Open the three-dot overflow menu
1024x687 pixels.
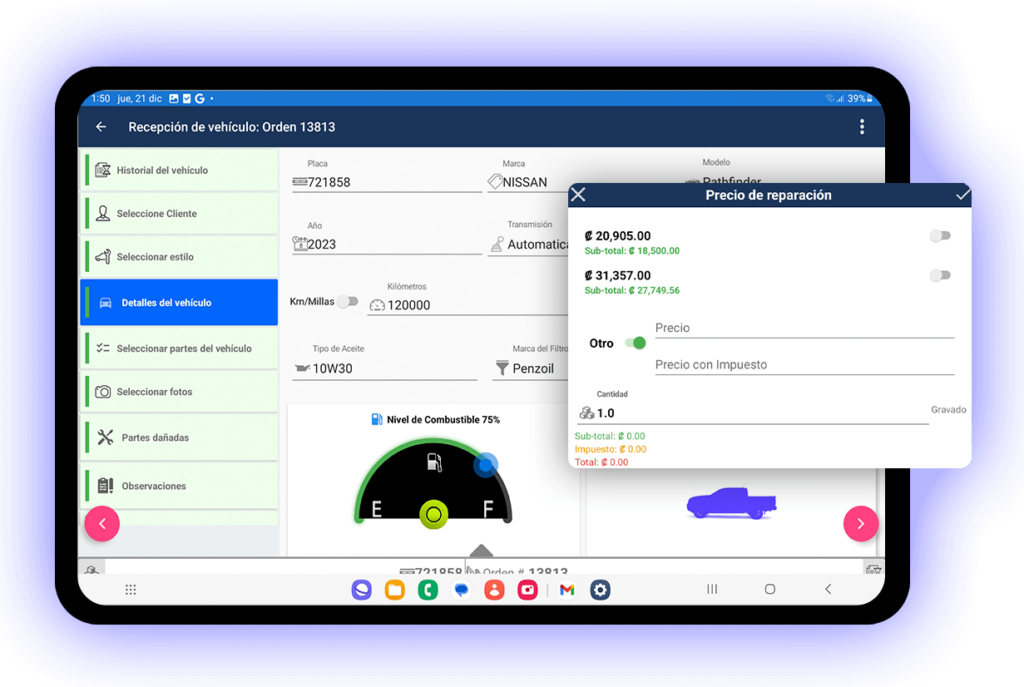point(863,127)
